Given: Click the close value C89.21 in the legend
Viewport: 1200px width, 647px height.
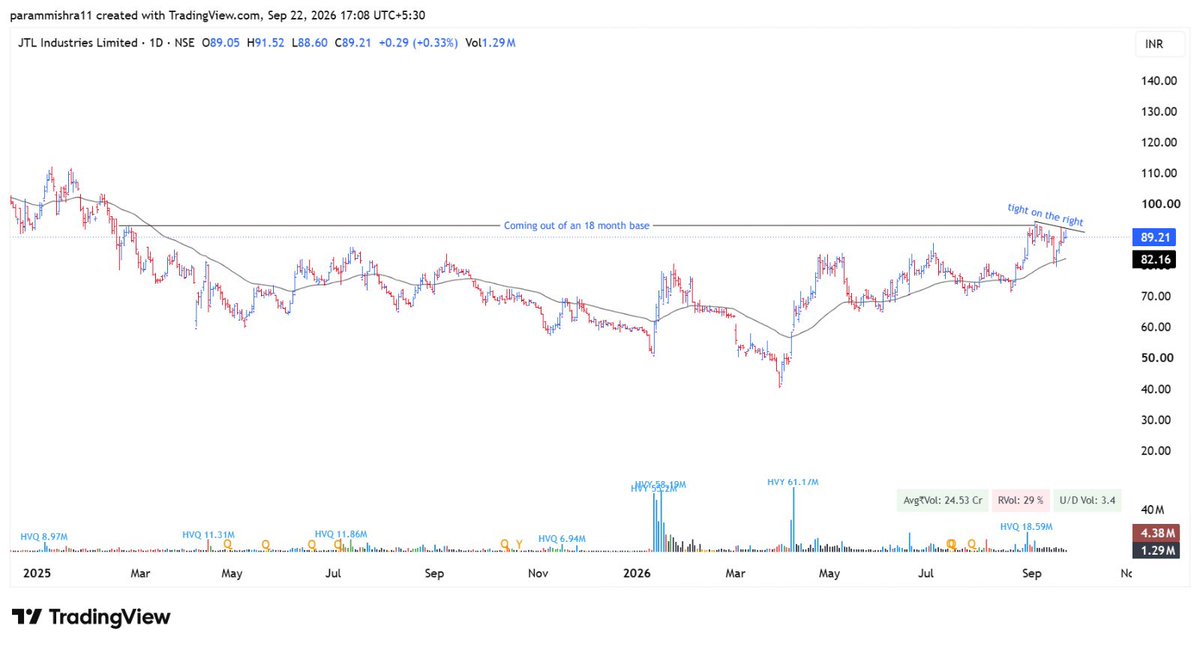Looking at the screenshot, I should click(x=353, y=42).
